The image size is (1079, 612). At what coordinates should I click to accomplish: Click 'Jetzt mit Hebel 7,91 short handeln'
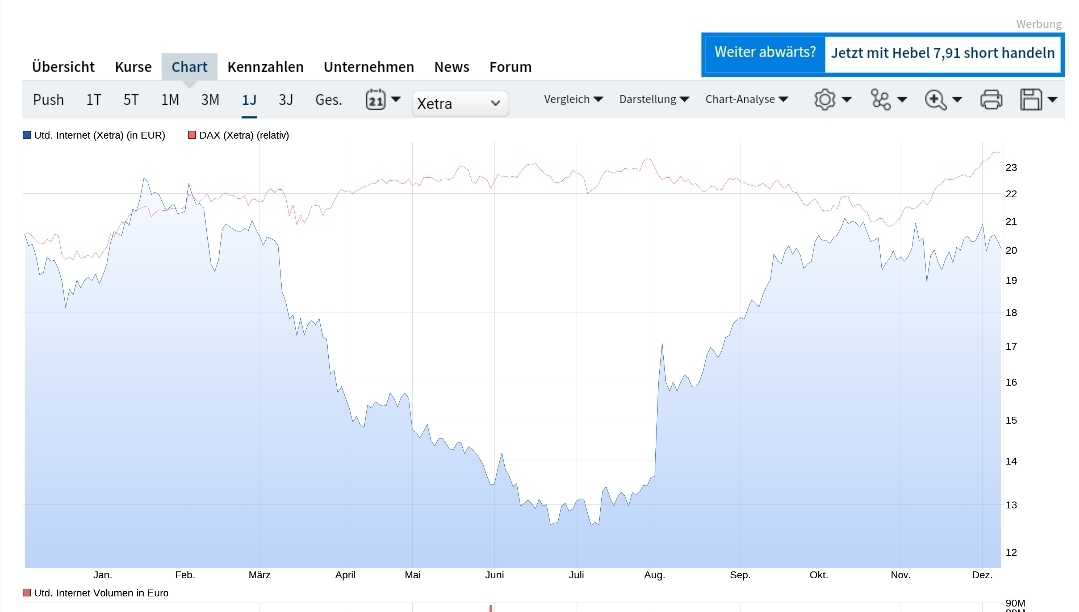point(942,53)
